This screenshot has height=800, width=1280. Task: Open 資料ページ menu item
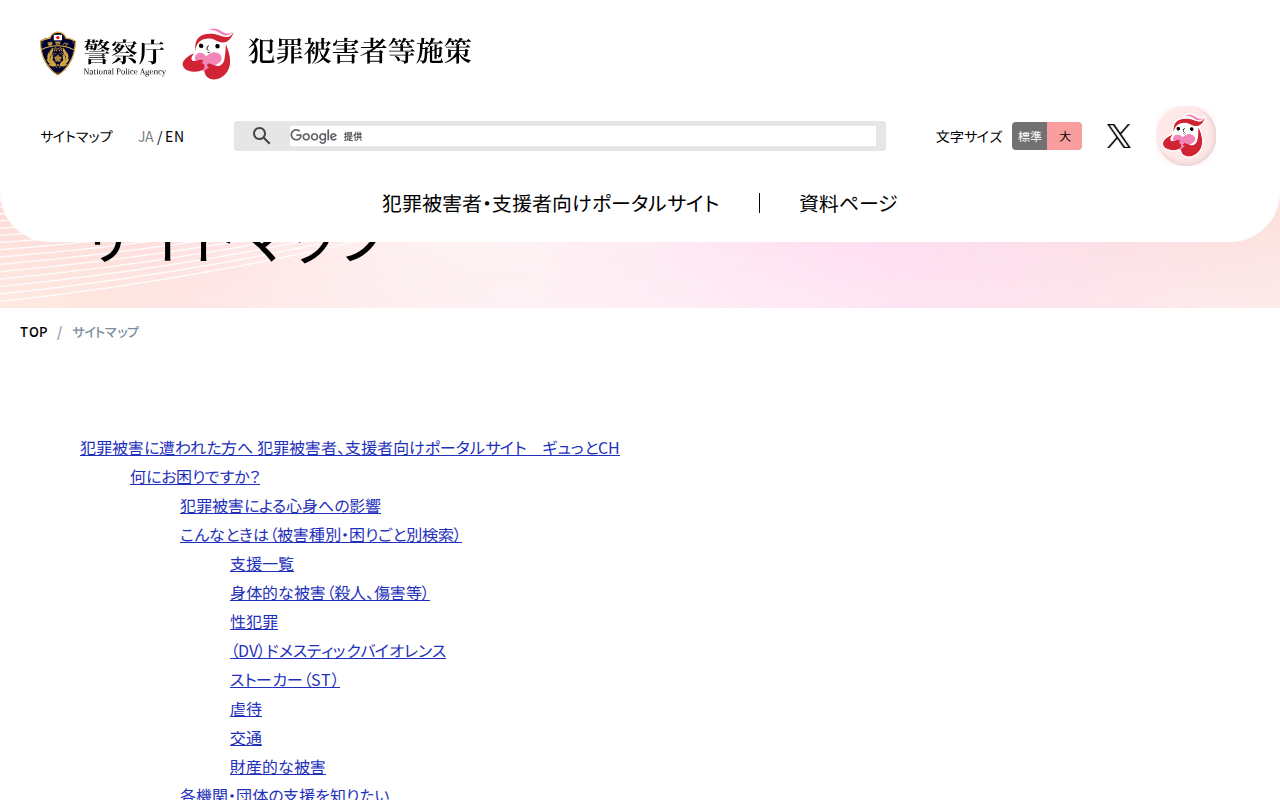848,203
